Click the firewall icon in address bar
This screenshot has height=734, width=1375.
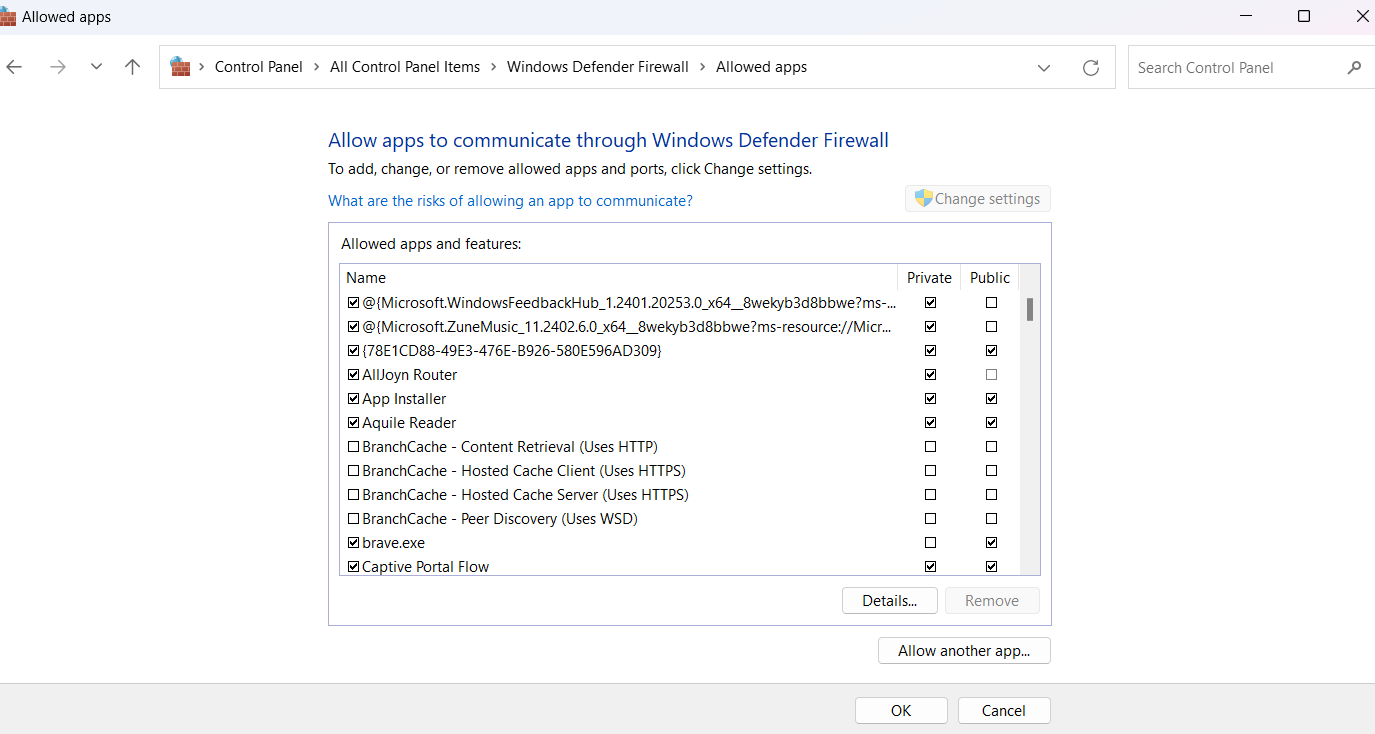pos(180,67)
